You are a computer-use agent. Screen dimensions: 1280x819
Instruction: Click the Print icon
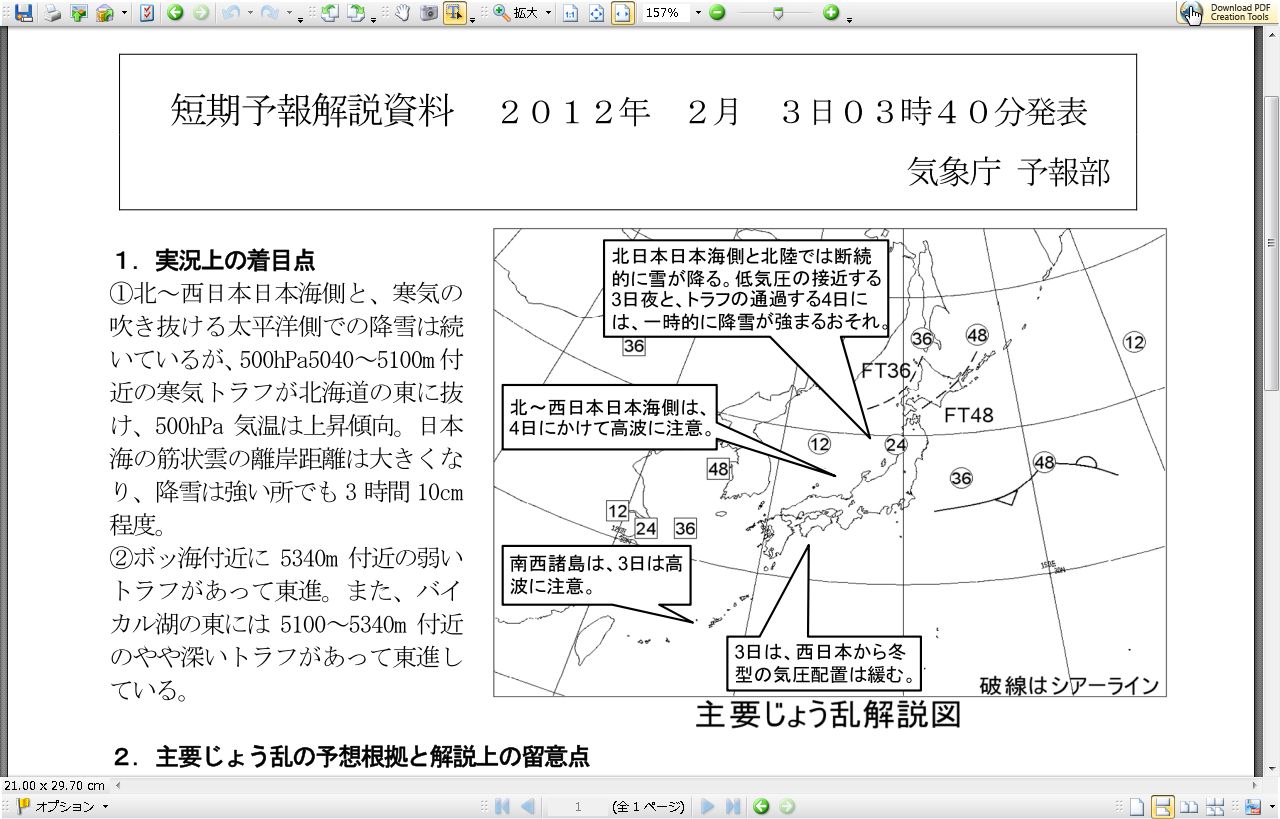[x=51, y=13]
